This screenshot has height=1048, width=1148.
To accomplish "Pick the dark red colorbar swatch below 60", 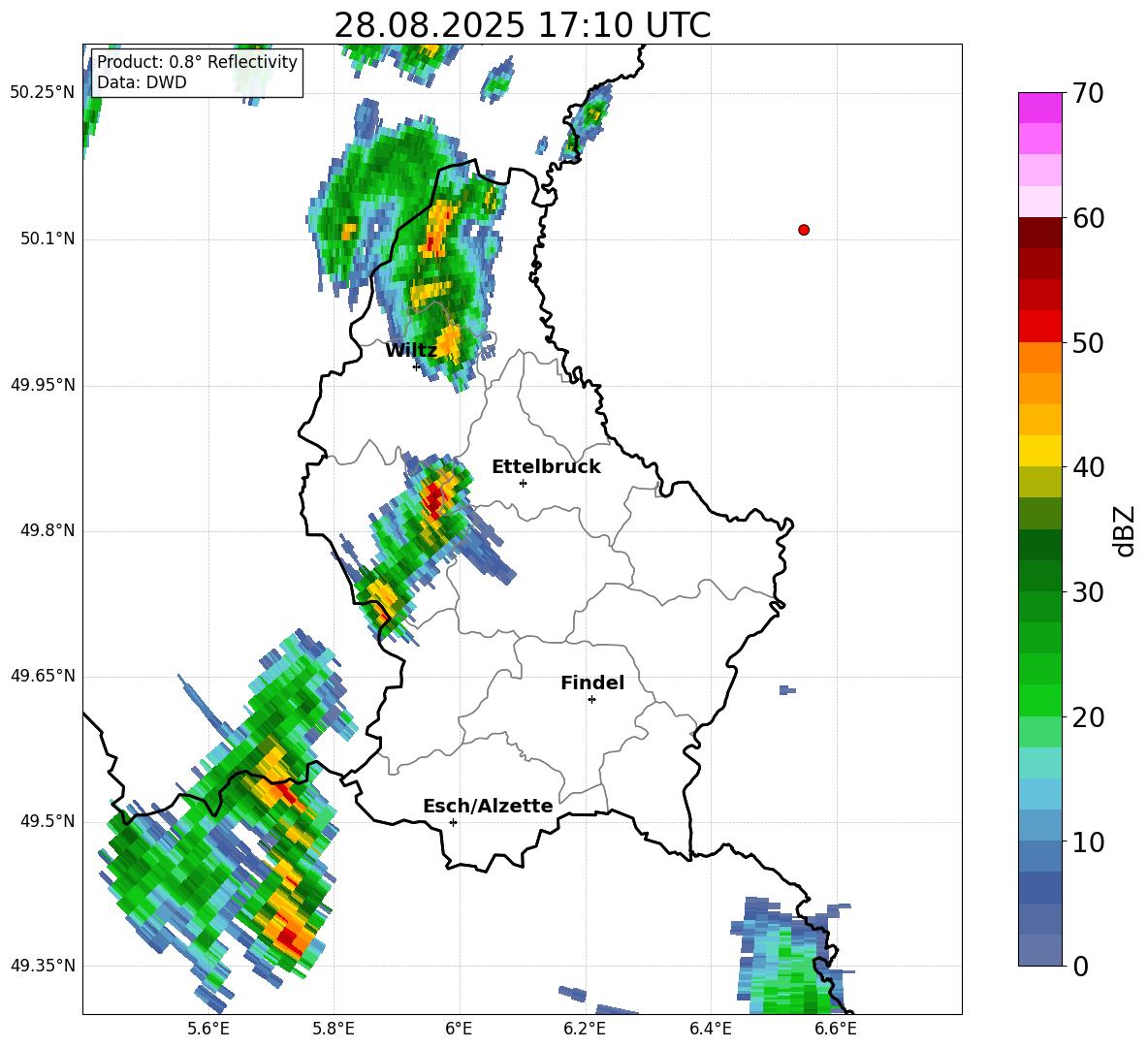I will (1039, 233).
